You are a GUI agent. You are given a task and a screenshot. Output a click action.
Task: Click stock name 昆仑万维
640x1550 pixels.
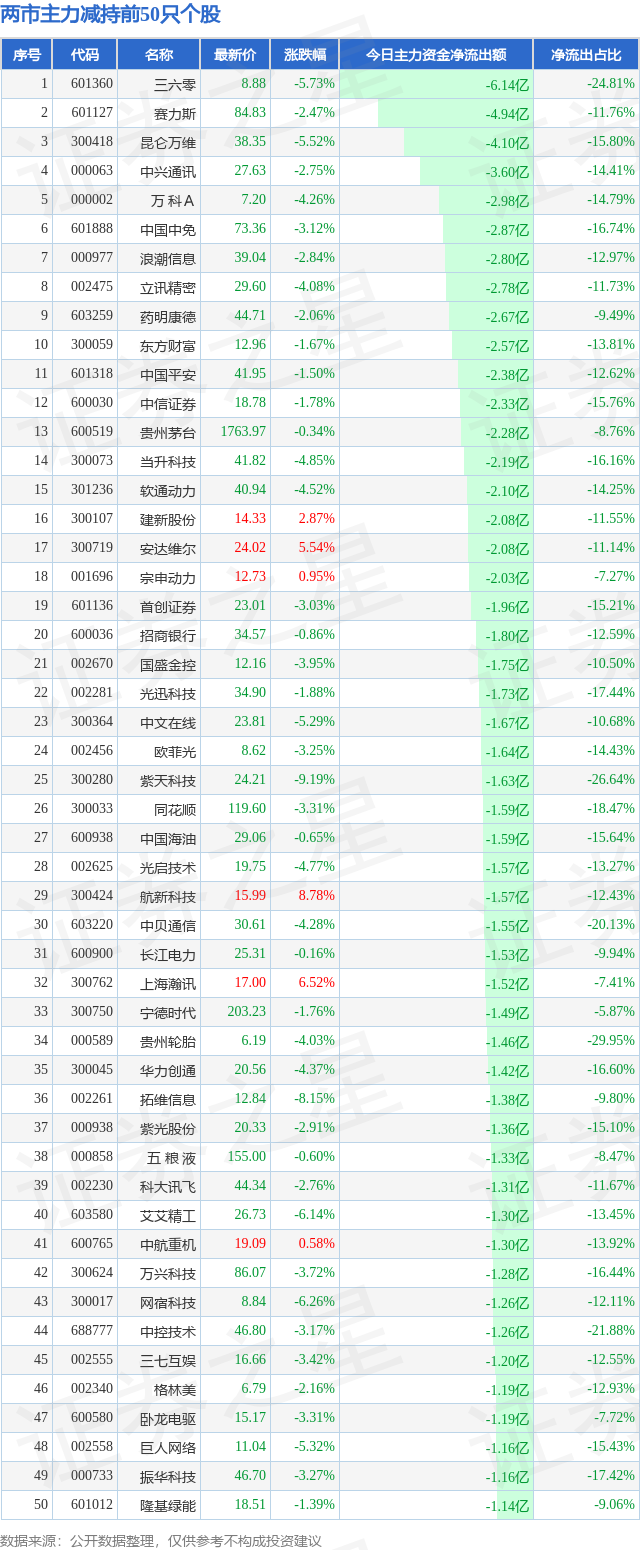168,142
